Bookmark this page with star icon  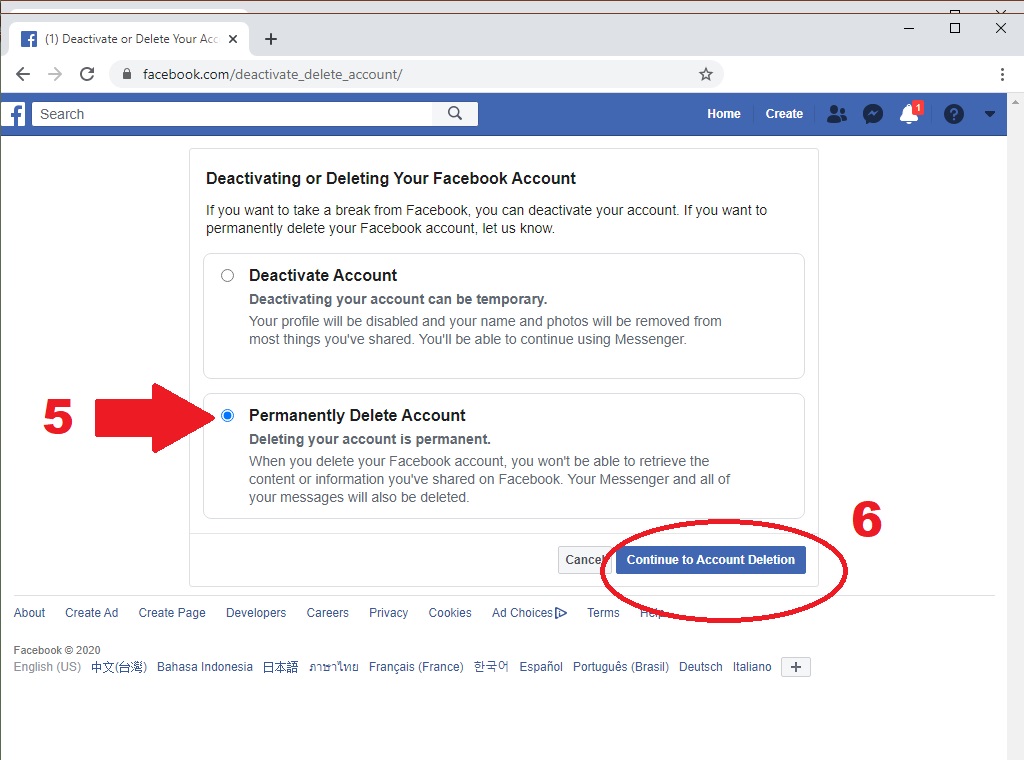coord(706,74)
